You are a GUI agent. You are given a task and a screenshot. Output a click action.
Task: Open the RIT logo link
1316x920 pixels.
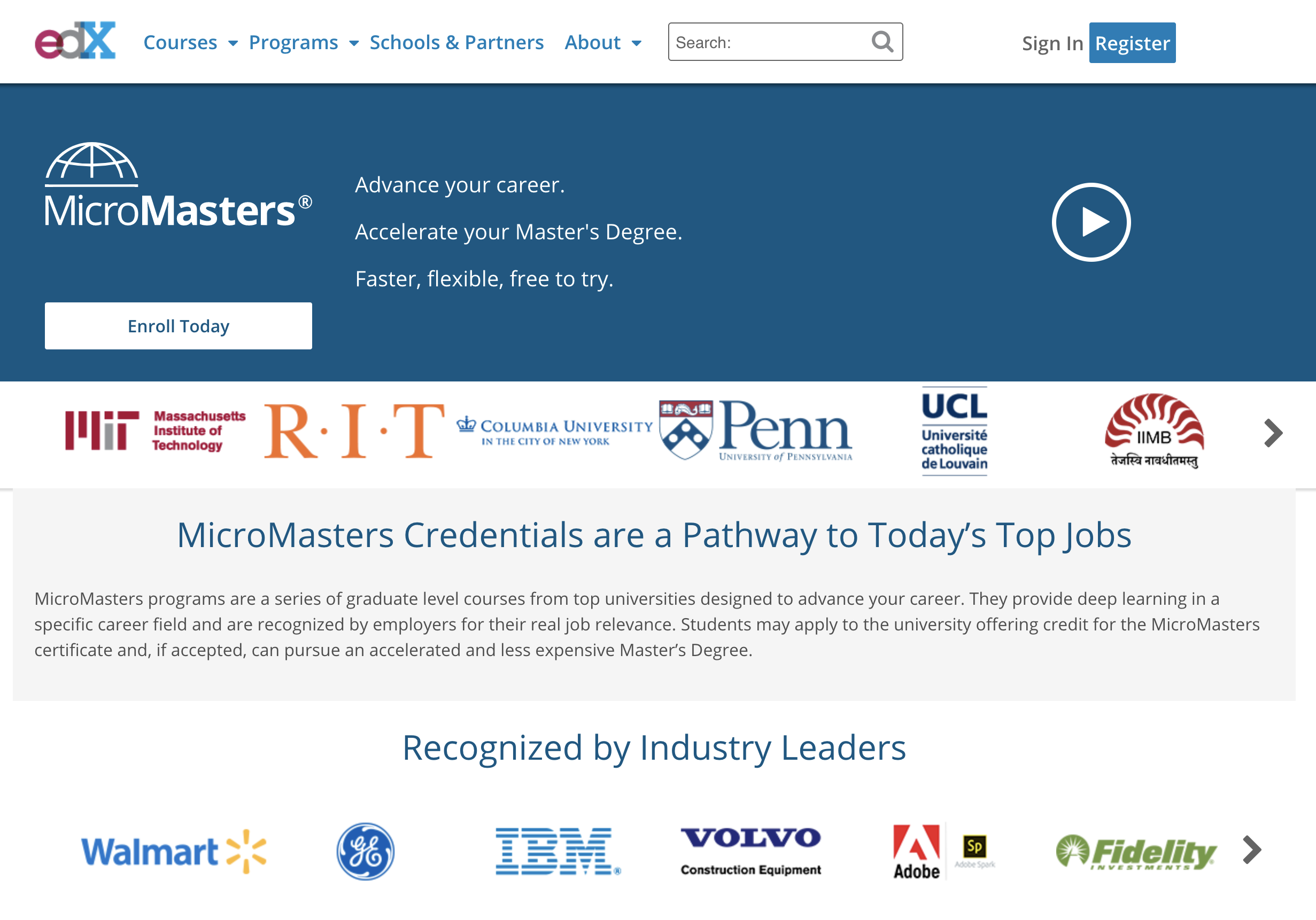[x=354, y=431]
